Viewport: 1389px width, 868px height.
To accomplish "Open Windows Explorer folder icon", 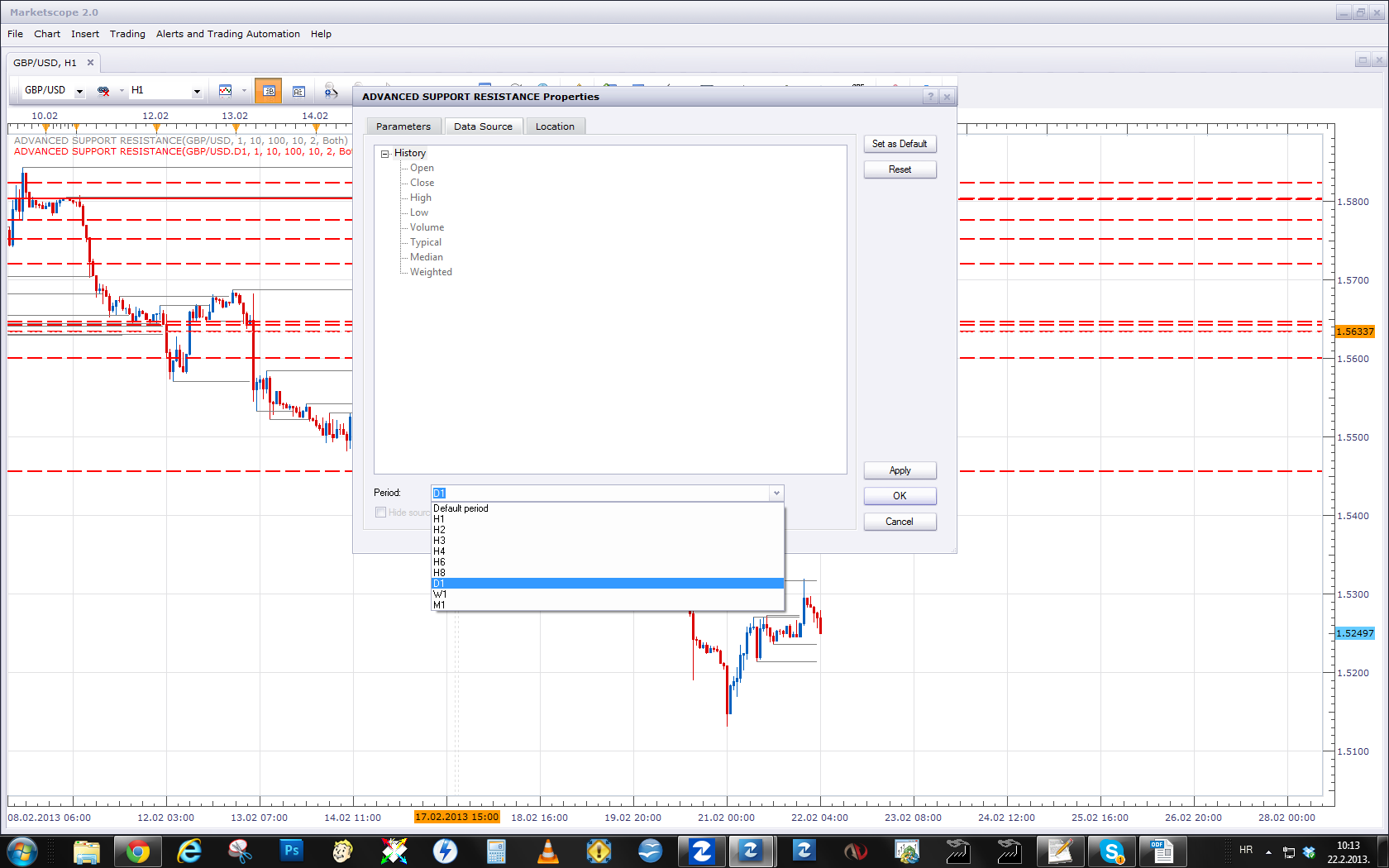I will pos(86,851).
